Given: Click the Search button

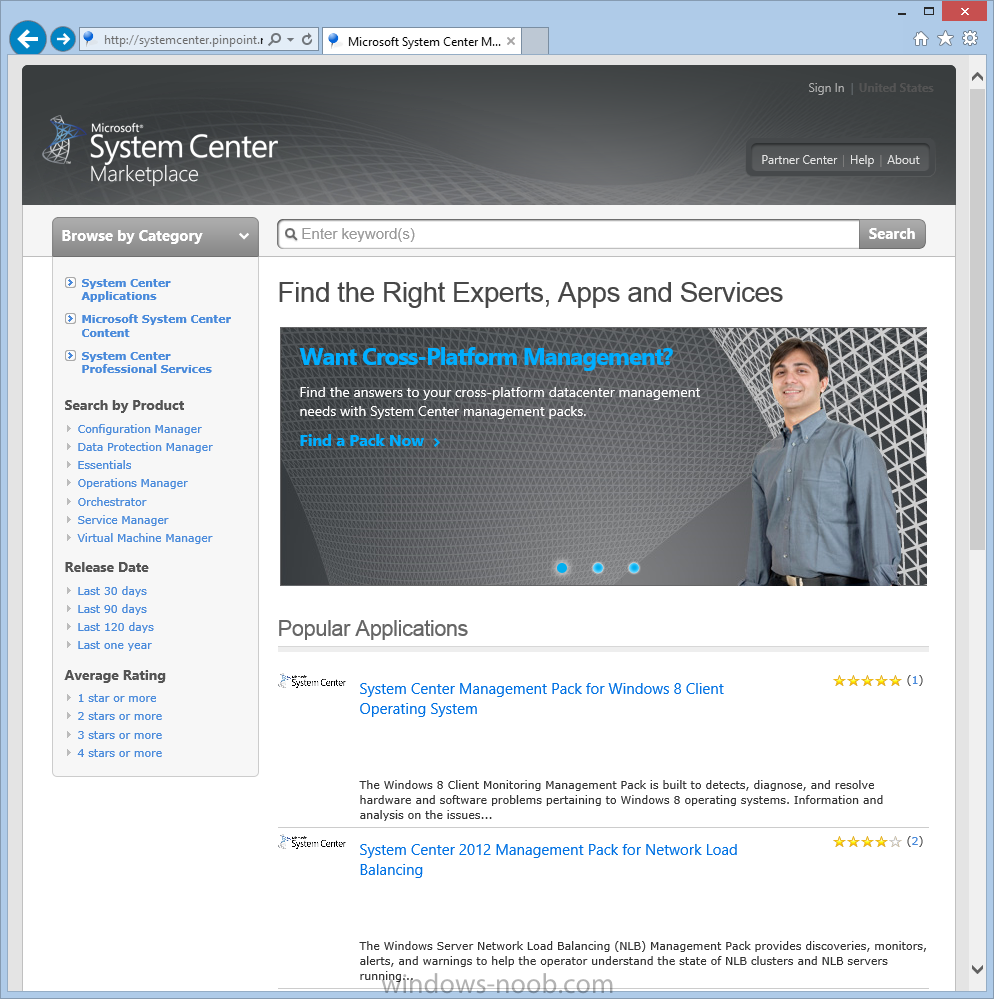Looking at the screenshot, I should 892,234.
